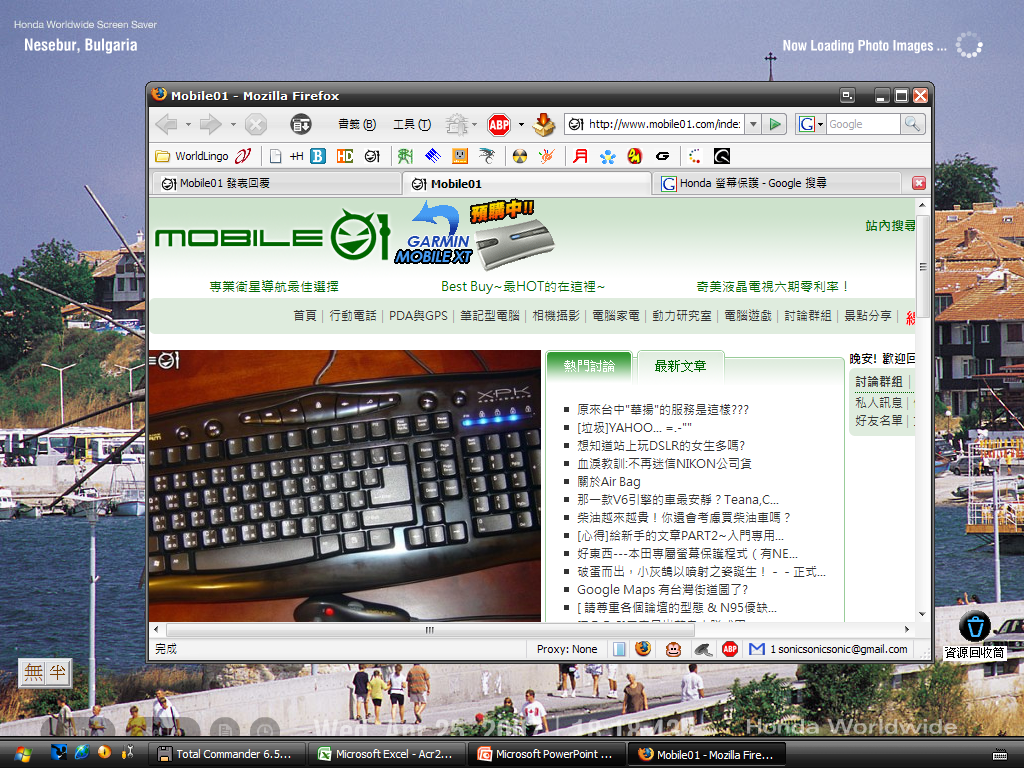Click the forward arrow navigation button

211,124
